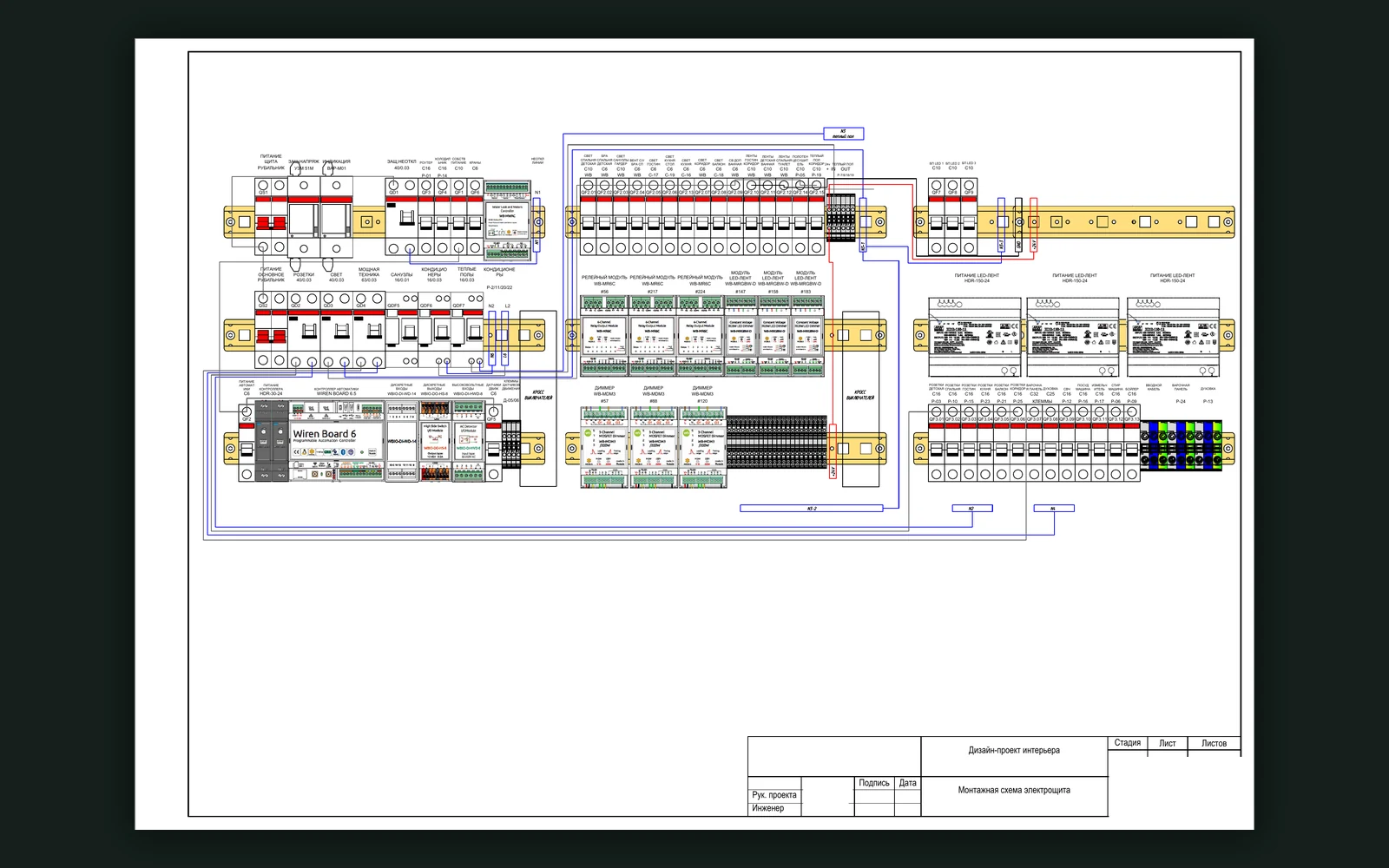Image resolution: width=1389 pixels, height=868 pixels.
Task: Select the QS1 red-lever main switch
Action: click(x=271, y=217)
